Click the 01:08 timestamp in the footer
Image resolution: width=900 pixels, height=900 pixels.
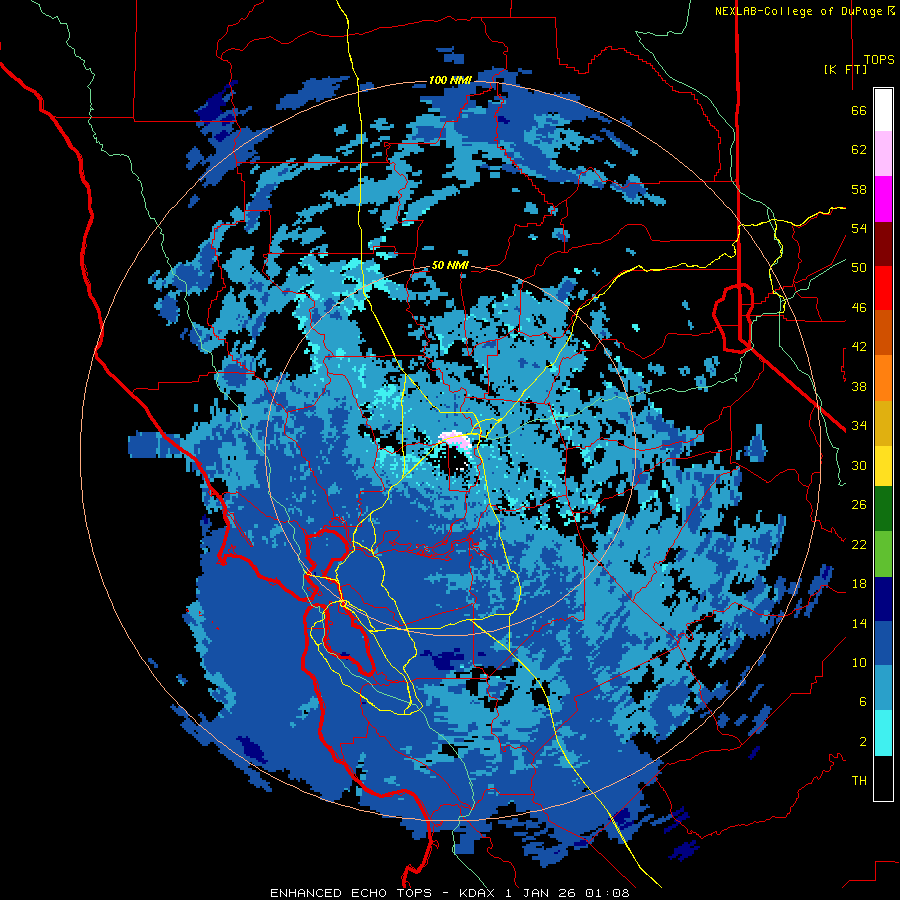[x=607, y=893]
